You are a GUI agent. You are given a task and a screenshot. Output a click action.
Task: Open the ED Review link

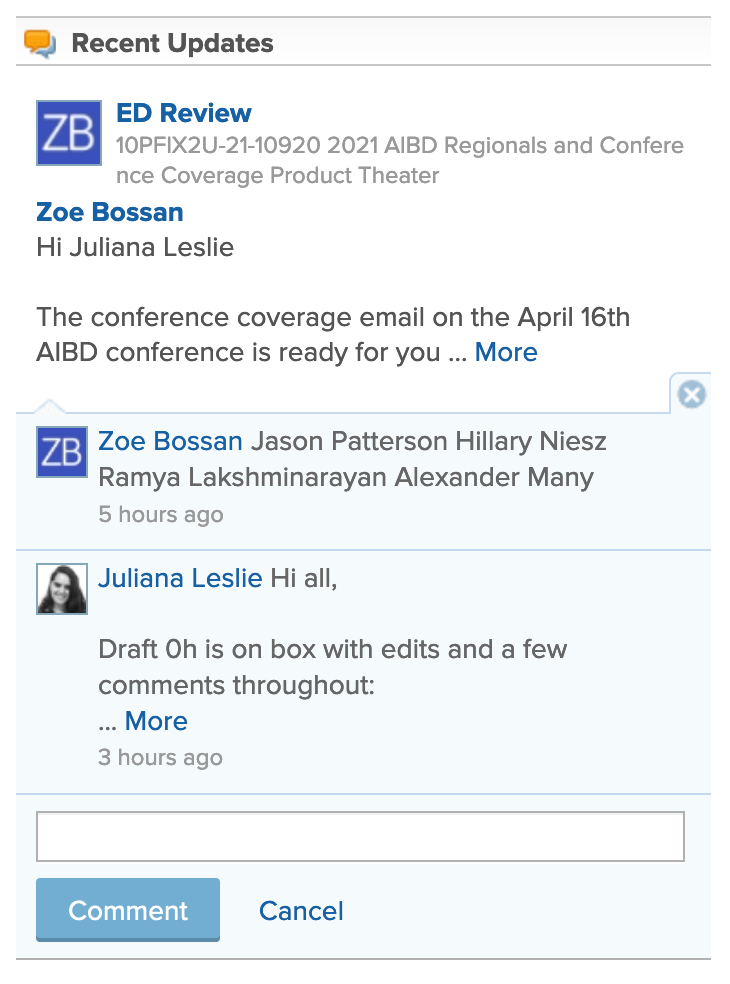coord(184,113)
